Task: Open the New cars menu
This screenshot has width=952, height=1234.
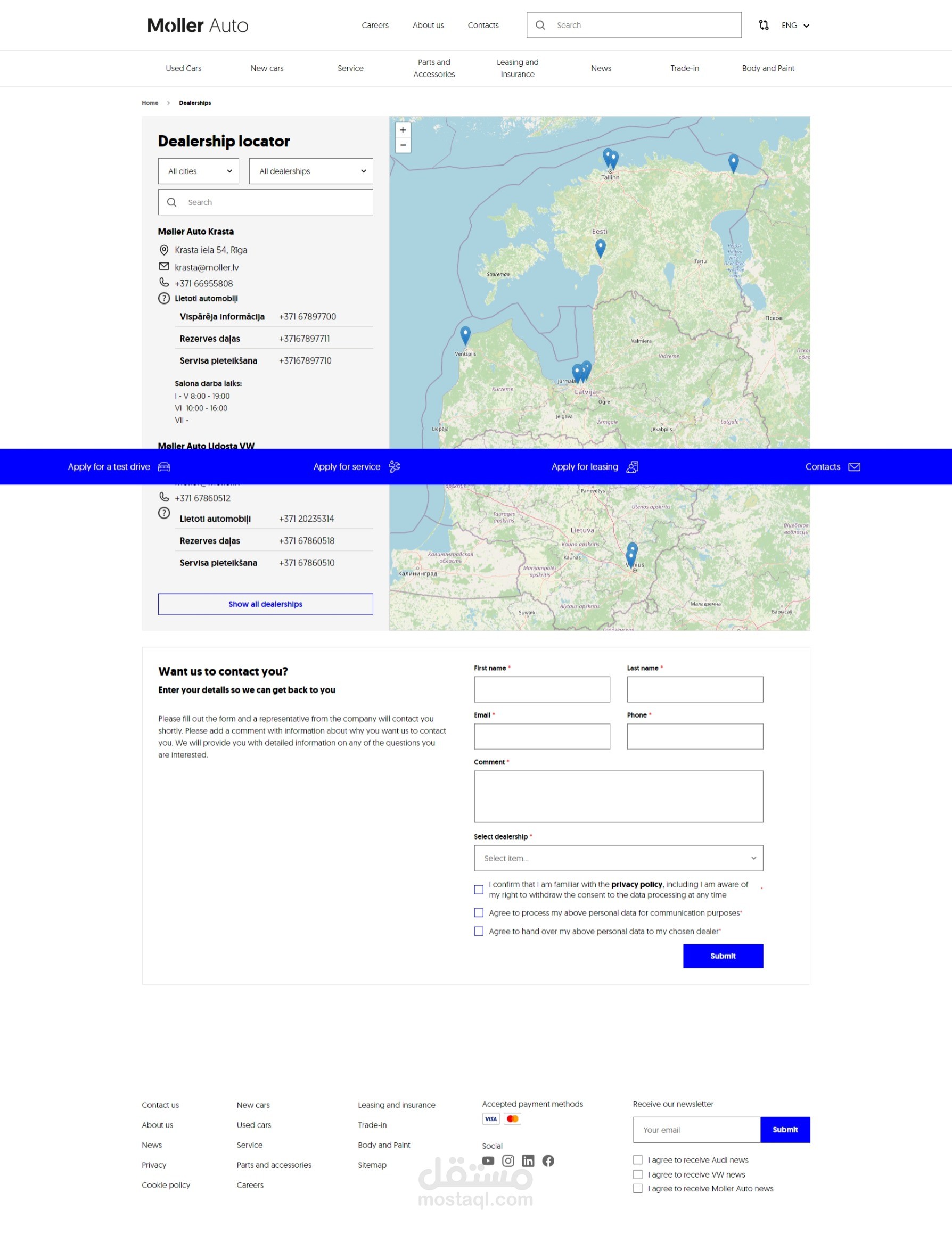Action: click(x=267, y=68)
